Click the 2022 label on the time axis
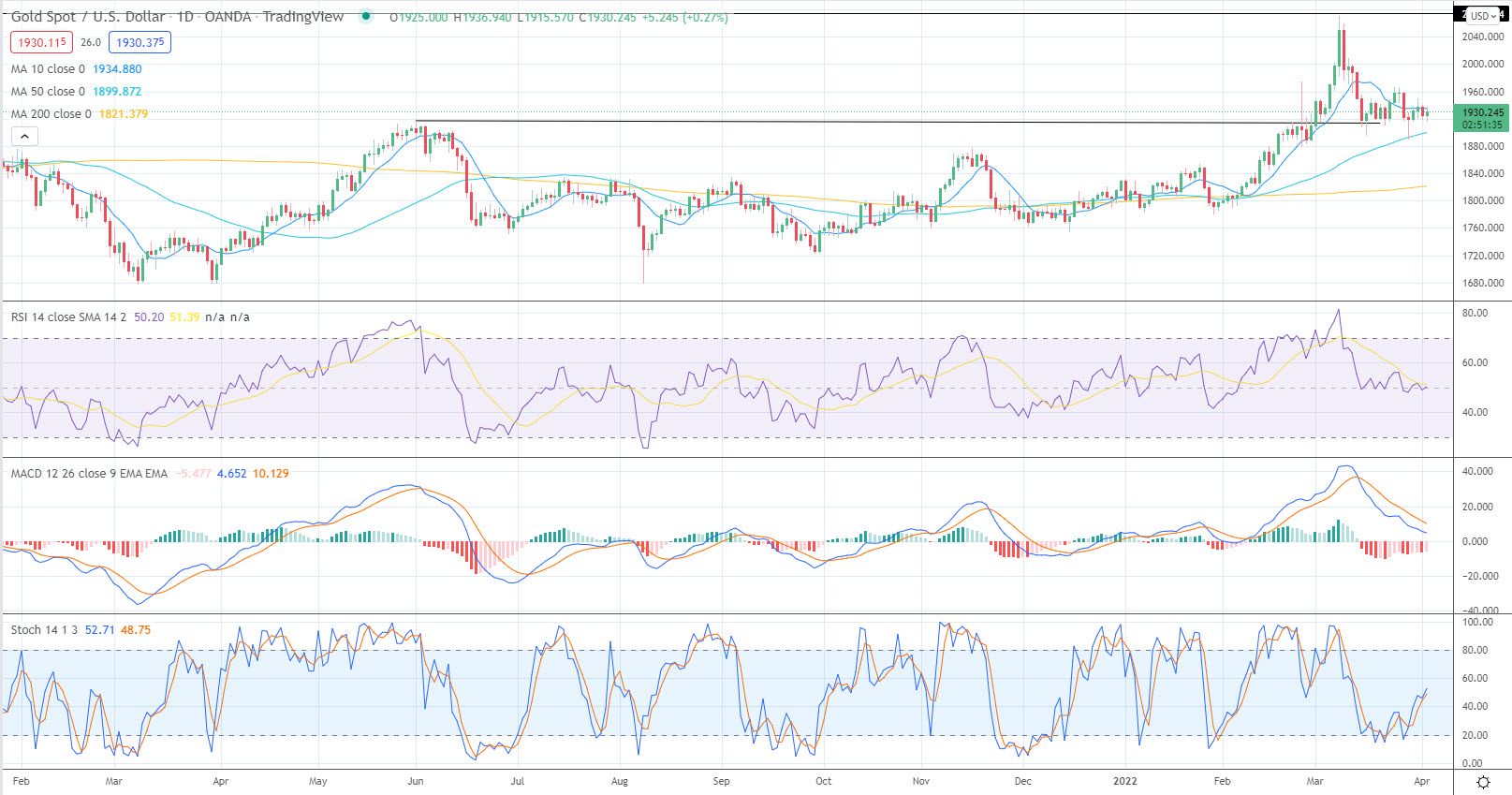 pyautogui.click(x=1125, y=781)
